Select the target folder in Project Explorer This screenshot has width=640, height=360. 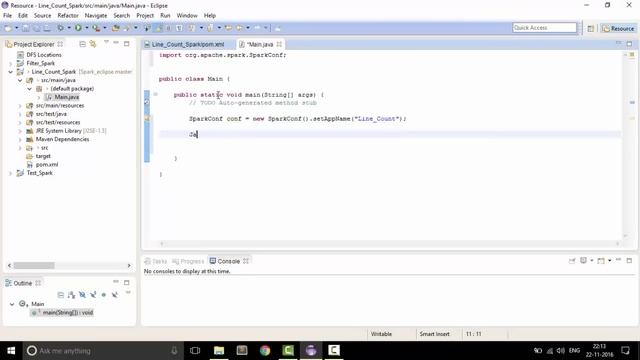pyautogui.click(x=43, y=156)
